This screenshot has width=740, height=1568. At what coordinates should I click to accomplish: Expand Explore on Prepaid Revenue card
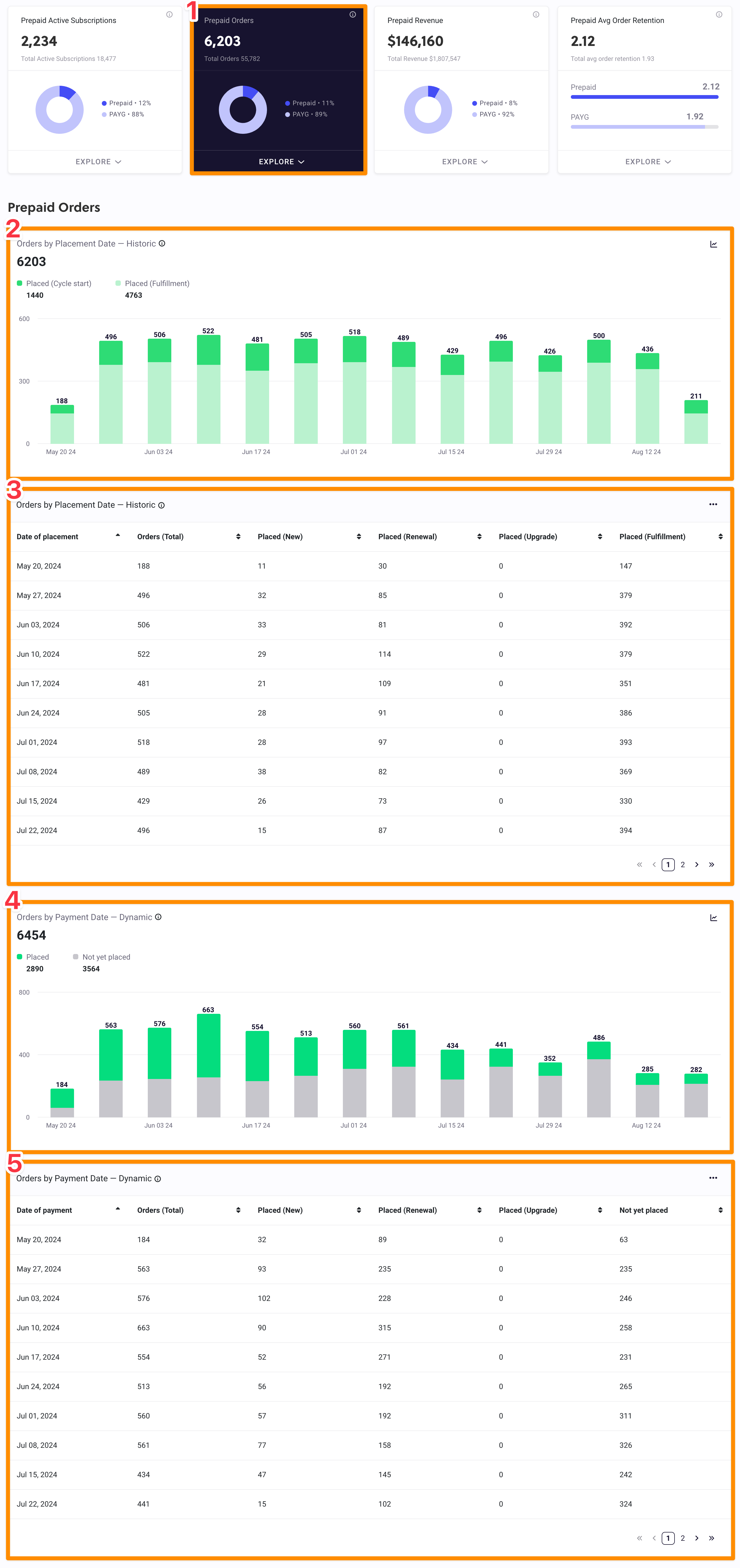pyautogui.click(x=465, y=162)
